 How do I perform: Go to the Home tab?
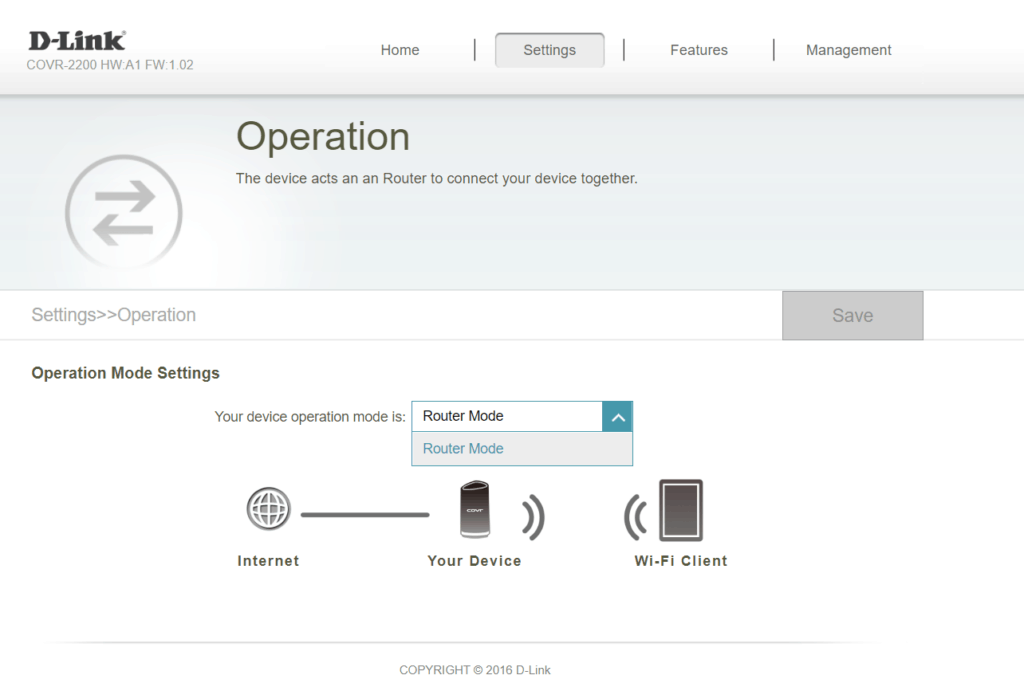(x=400, y=50)
